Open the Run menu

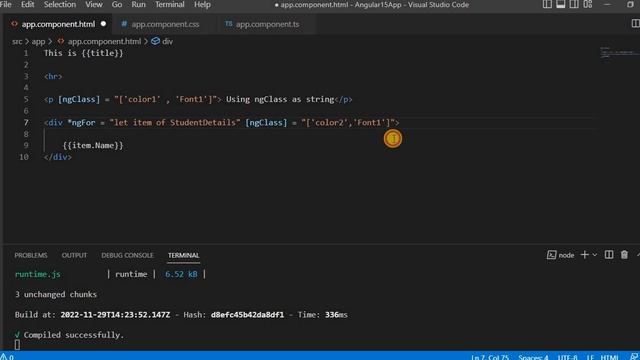tap(138, 4)
